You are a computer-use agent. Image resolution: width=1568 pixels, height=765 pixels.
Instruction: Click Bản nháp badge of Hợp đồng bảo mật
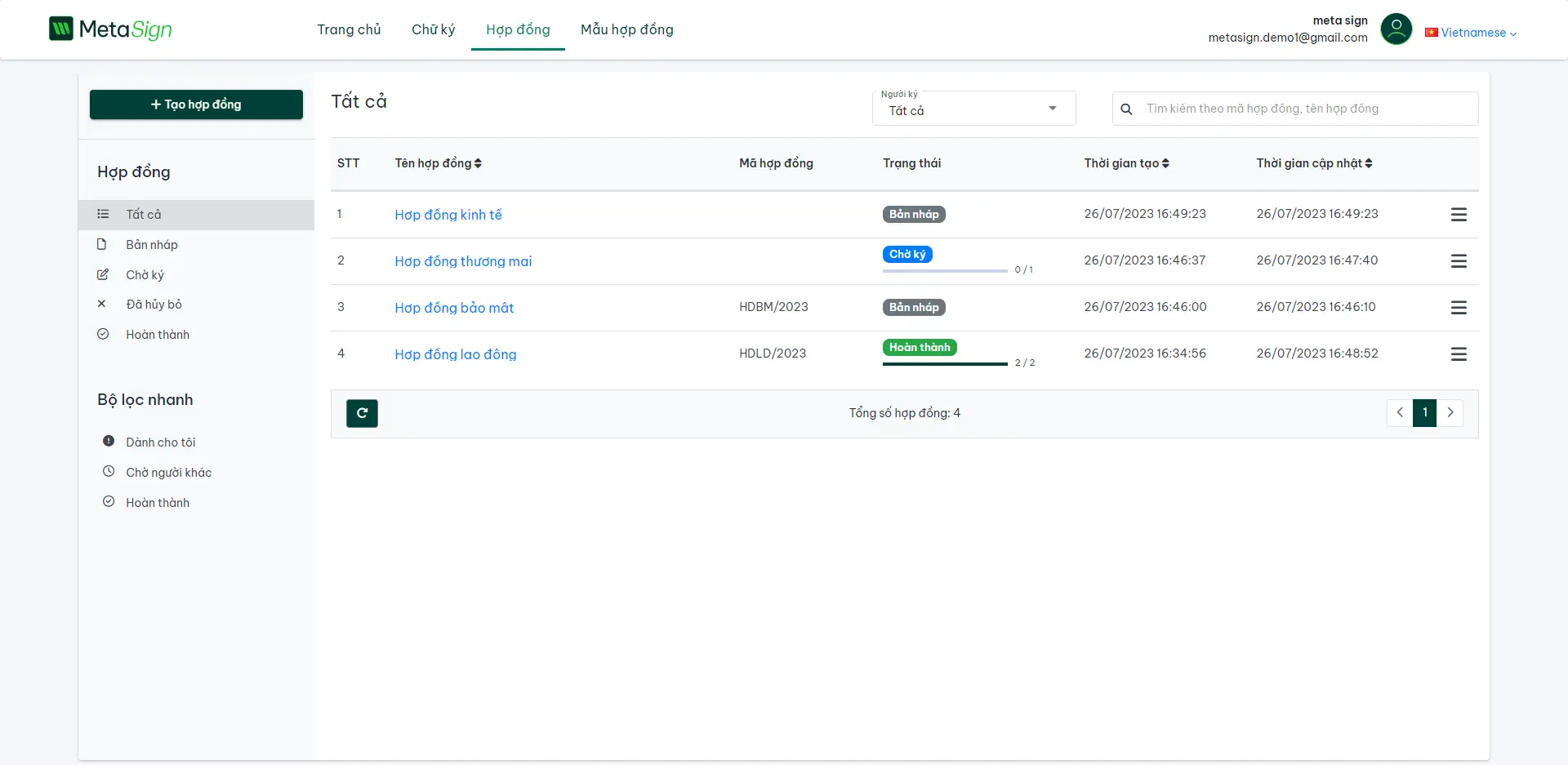[914, 307]
